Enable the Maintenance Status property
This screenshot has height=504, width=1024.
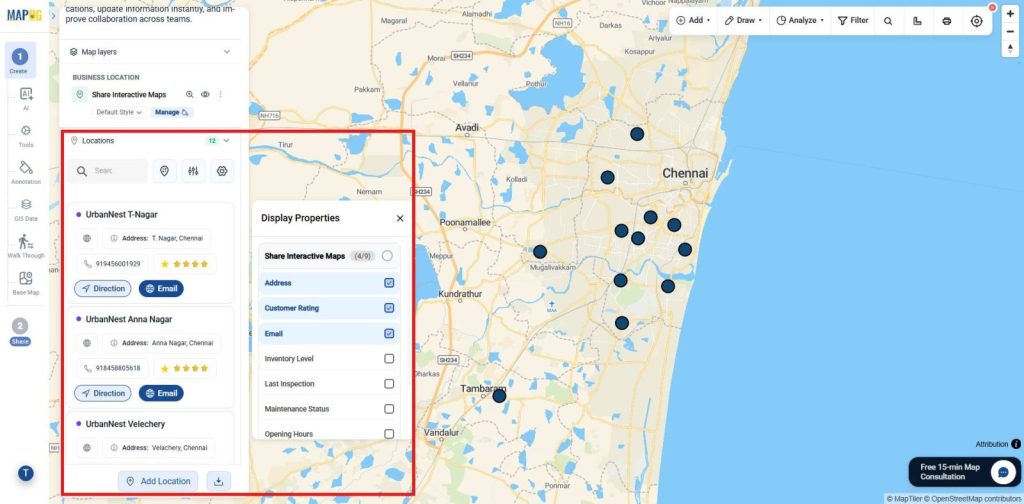tap(389, 409)
